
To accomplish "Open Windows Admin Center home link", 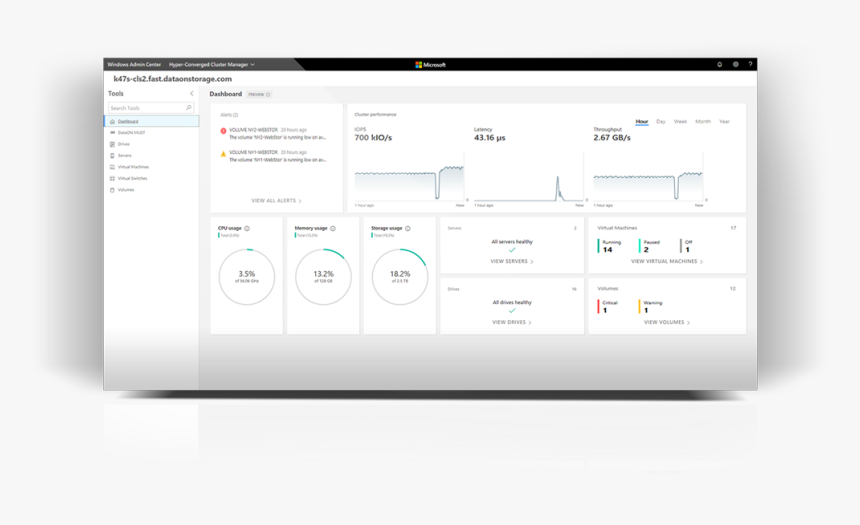I will pos(134,65).
